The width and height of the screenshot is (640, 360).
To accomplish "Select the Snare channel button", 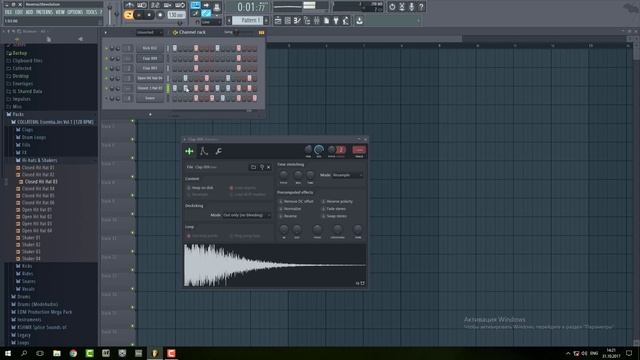I will pos(150,98).
